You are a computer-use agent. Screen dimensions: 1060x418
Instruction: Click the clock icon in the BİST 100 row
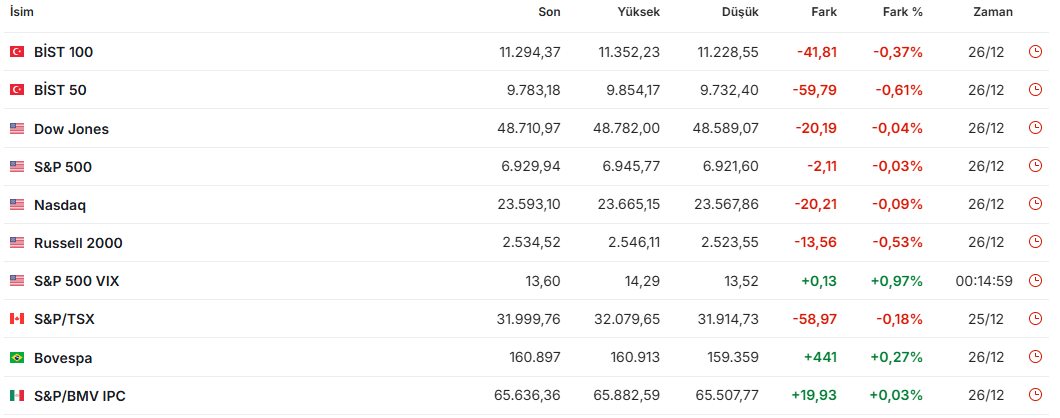1035,52
